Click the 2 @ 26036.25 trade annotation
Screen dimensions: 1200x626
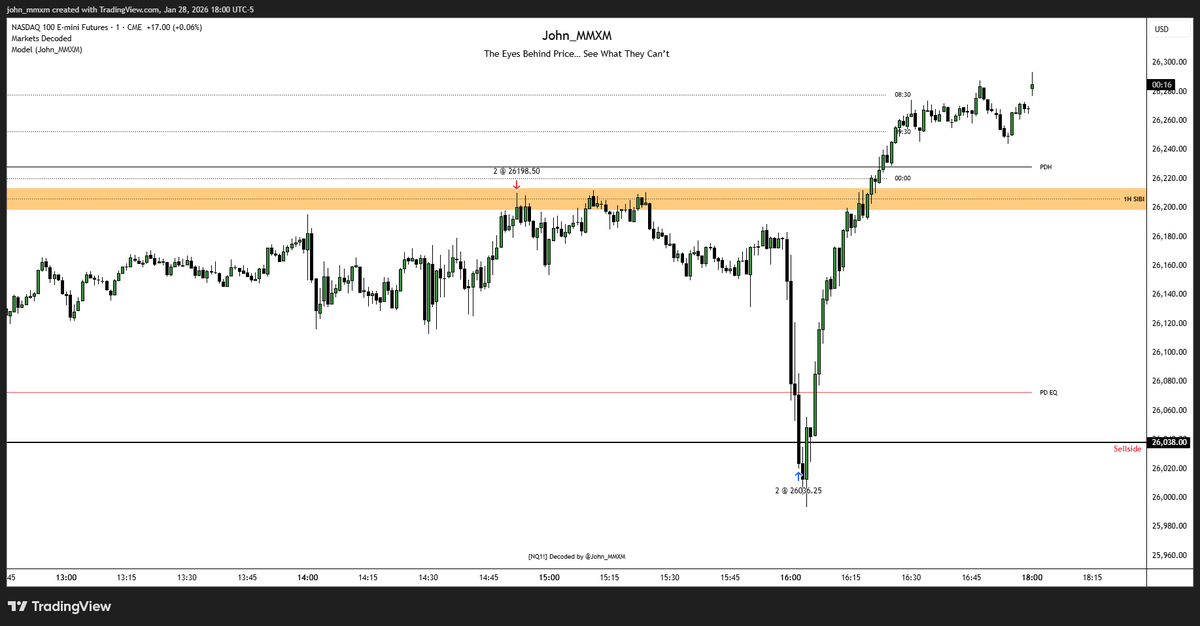[x=797, y=490]
